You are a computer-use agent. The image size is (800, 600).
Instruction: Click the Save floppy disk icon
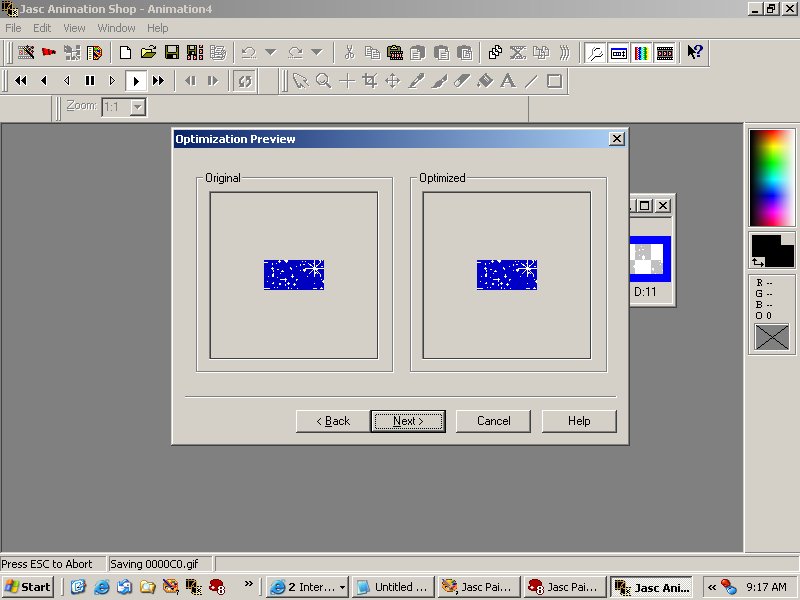tap(171, 53)
